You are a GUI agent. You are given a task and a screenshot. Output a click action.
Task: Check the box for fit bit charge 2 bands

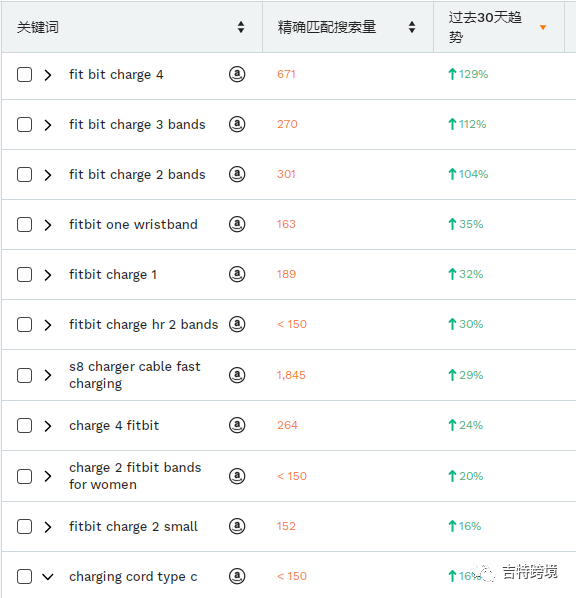24,174
